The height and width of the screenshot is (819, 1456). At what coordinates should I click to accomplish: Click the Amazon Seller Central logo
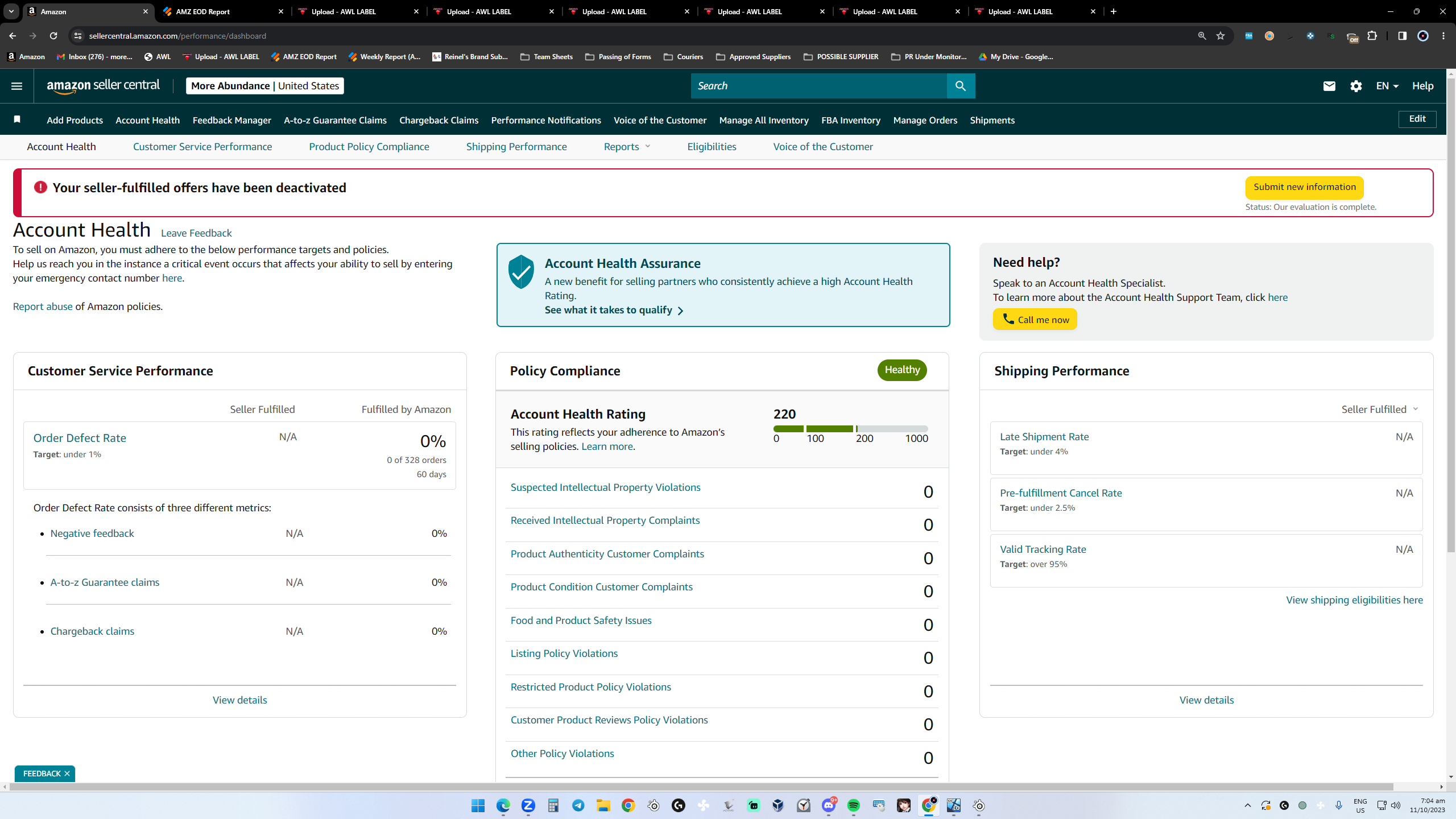[104, 86]
